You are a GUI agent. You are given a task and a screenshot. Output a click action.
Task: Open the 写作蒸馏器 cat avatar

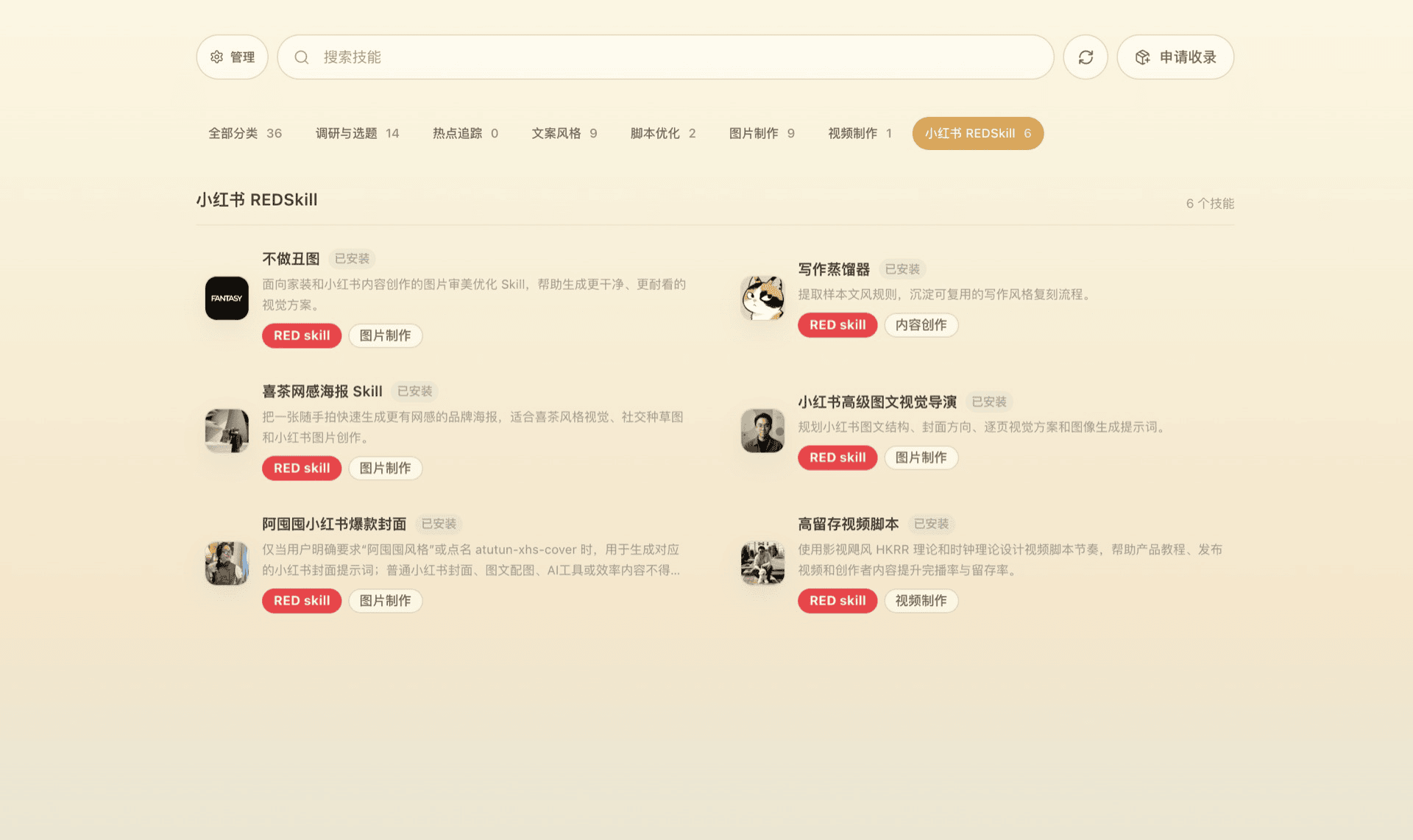pos(762,298)
